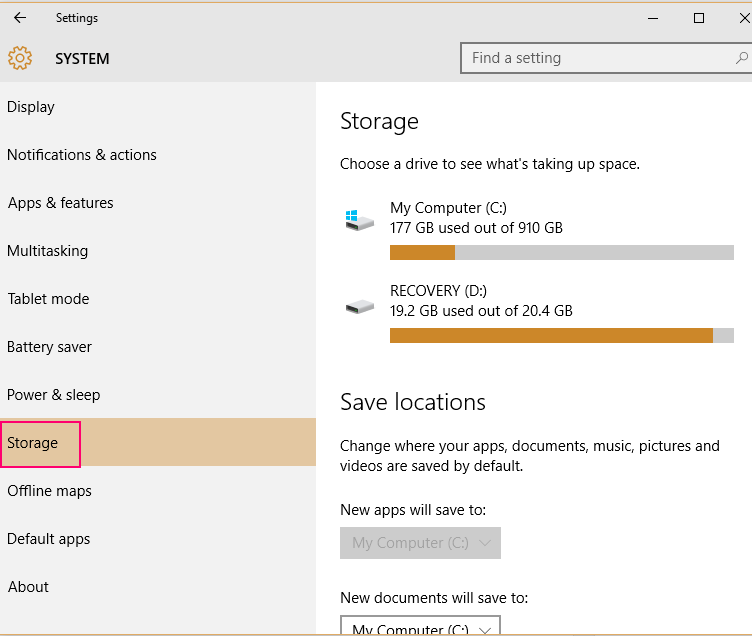Select the Storage category
The width and height of the screenshot is (752, 636).
point(158,442)
